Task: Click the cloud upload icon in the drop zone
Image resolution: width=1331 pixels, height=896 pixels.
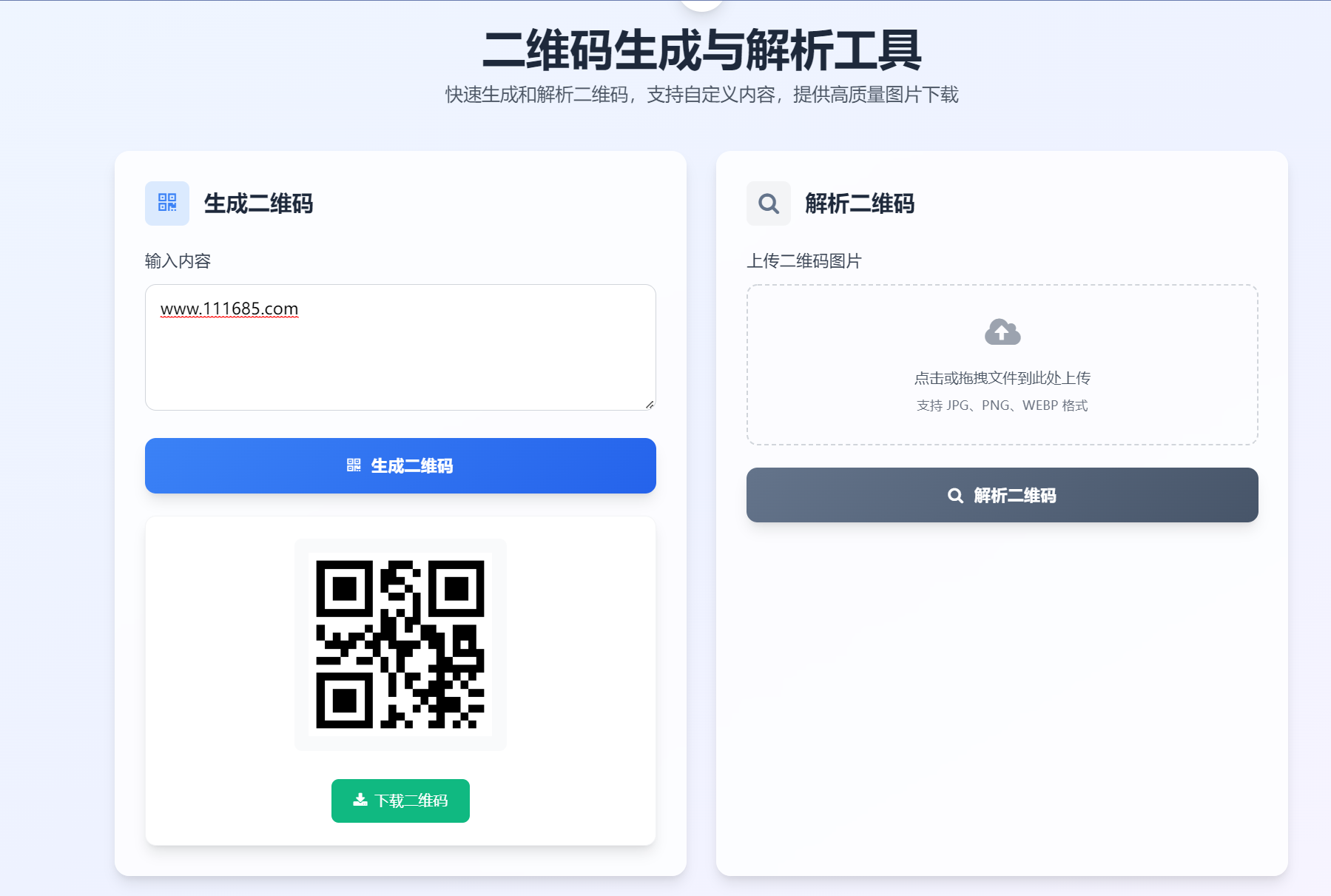Action: 1003,332
